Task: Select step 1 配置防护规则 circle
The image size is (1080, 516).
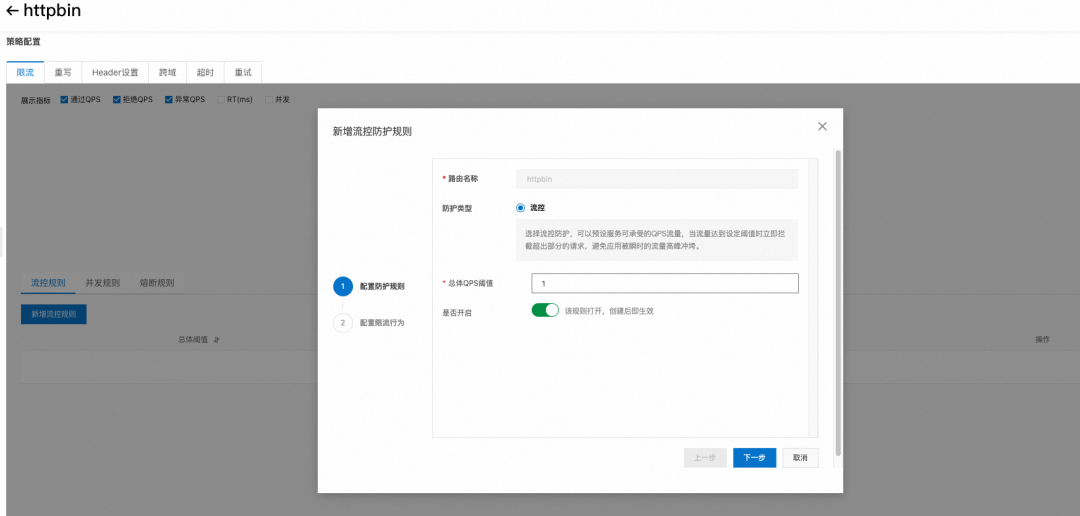Action: click(343, 287)
